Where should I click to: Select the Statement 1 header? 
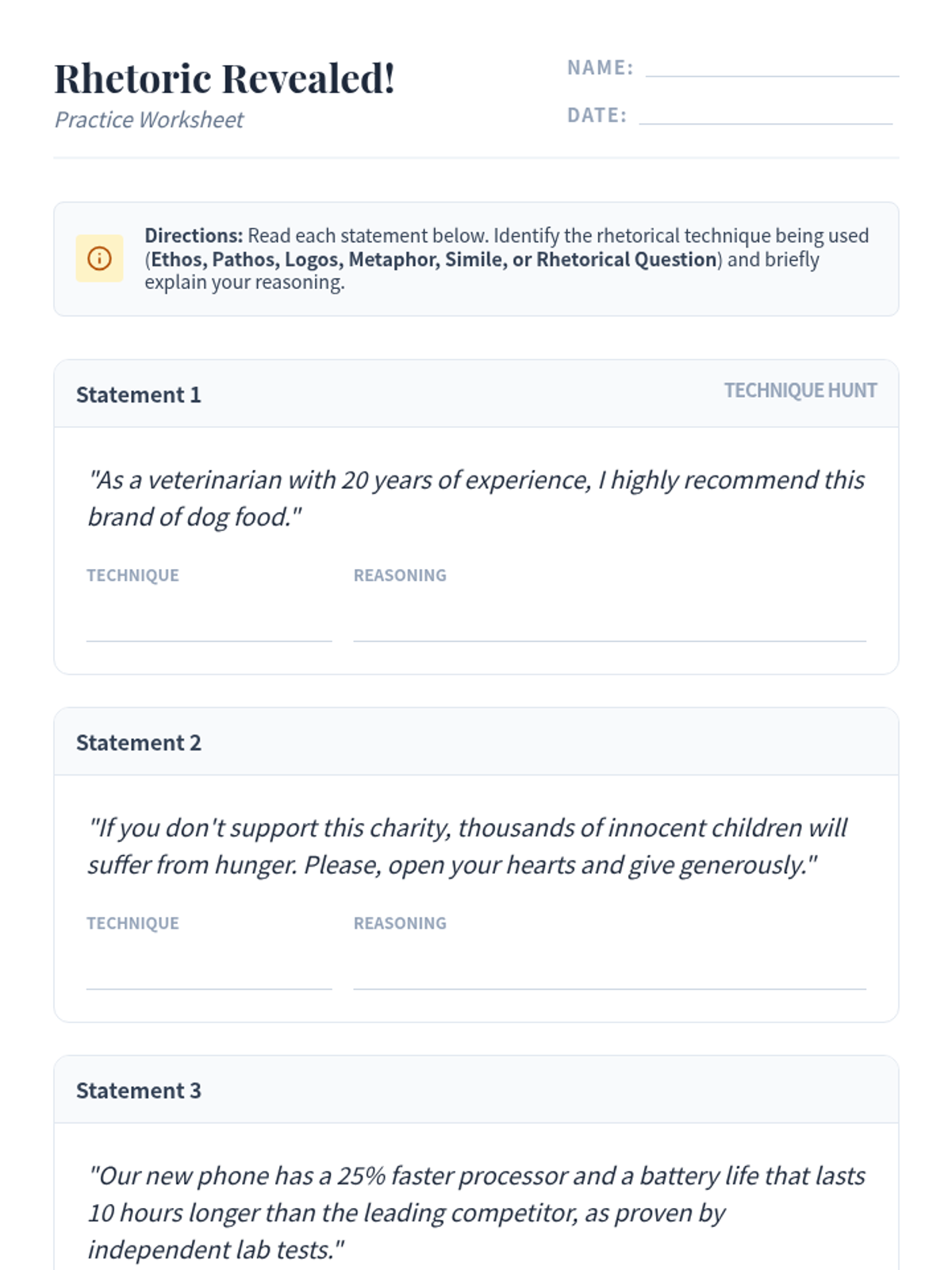pyautogui.click(x=139, y=394)
